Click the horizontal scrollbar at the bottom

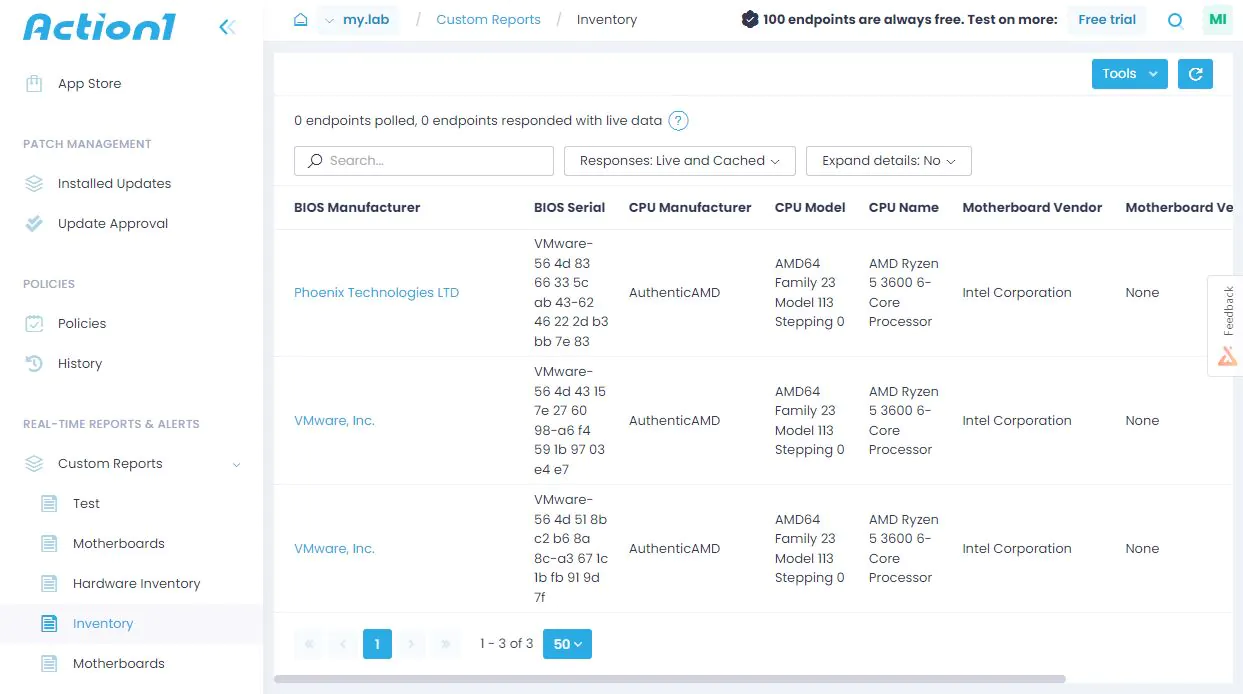pyautogui.click(x=669, y=679)
